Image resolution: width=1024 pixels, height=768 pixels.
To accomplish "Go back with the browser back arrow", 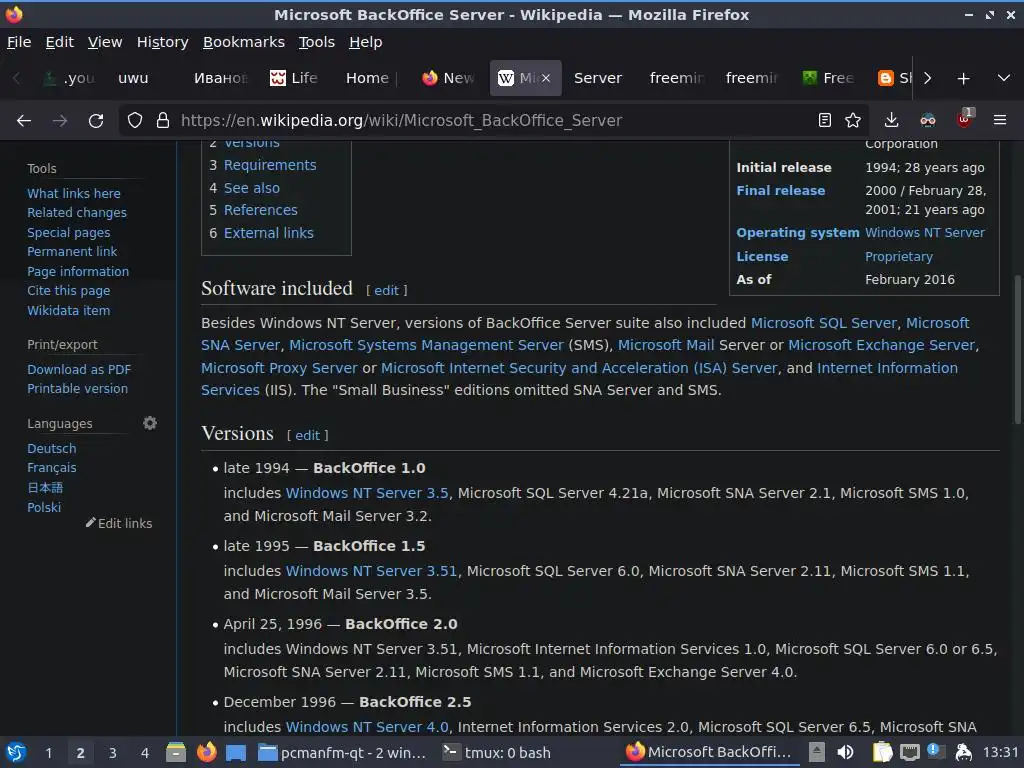I will (24, 120).
